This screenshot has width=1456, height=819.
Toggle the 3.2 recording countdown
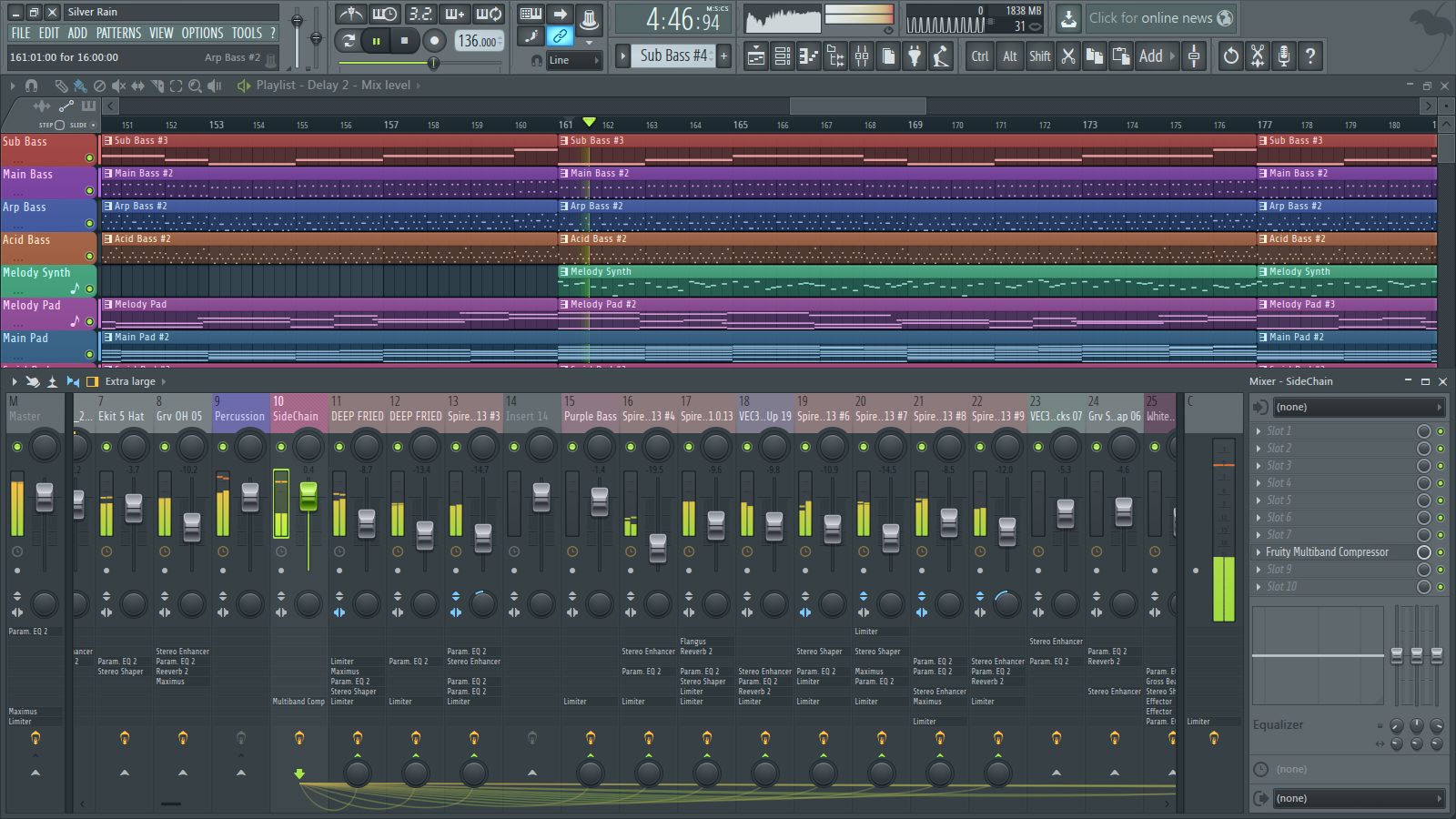pos(420,15)
